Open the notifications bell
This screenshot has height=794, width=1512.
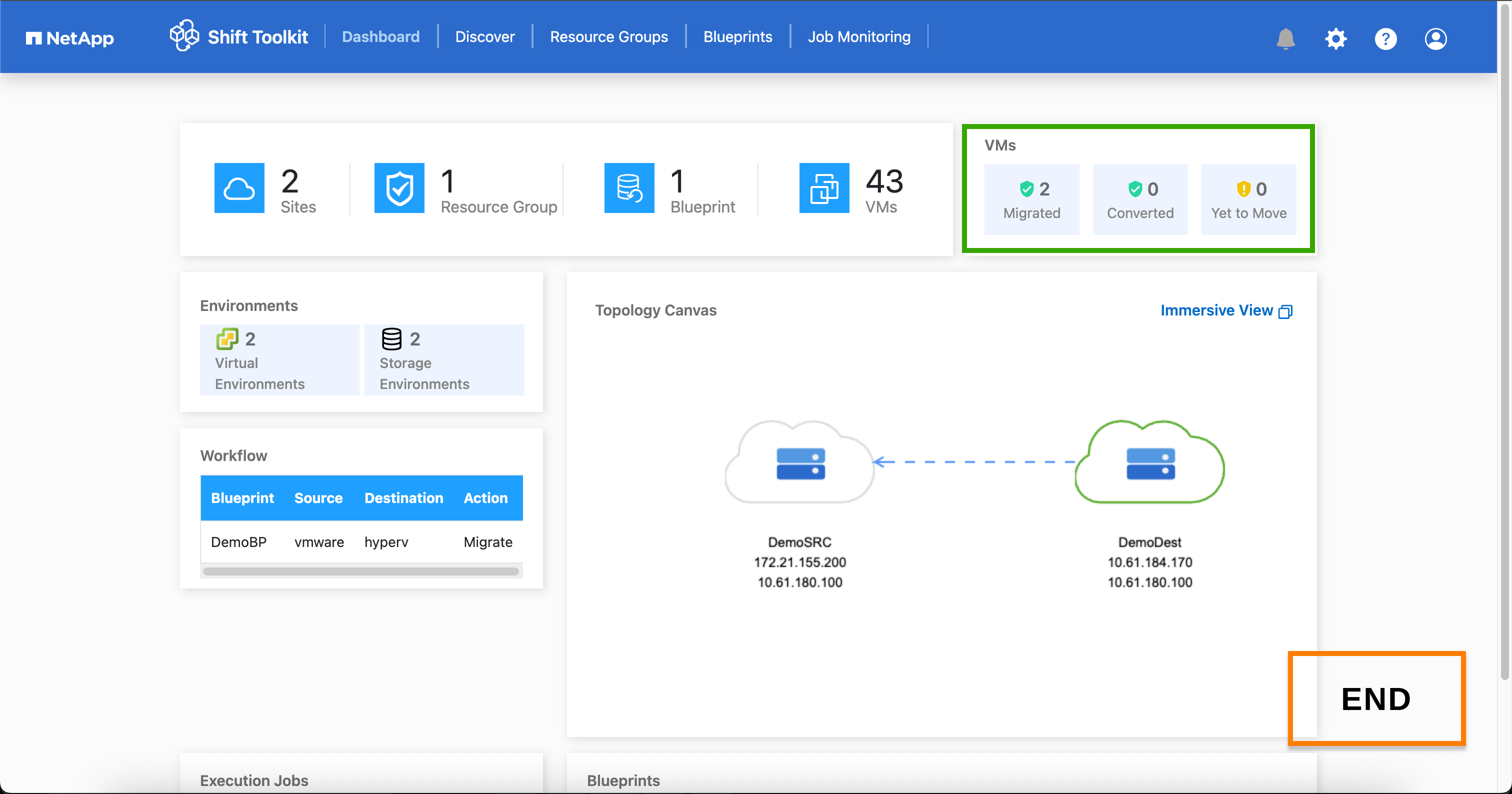tap(1285, 38)
